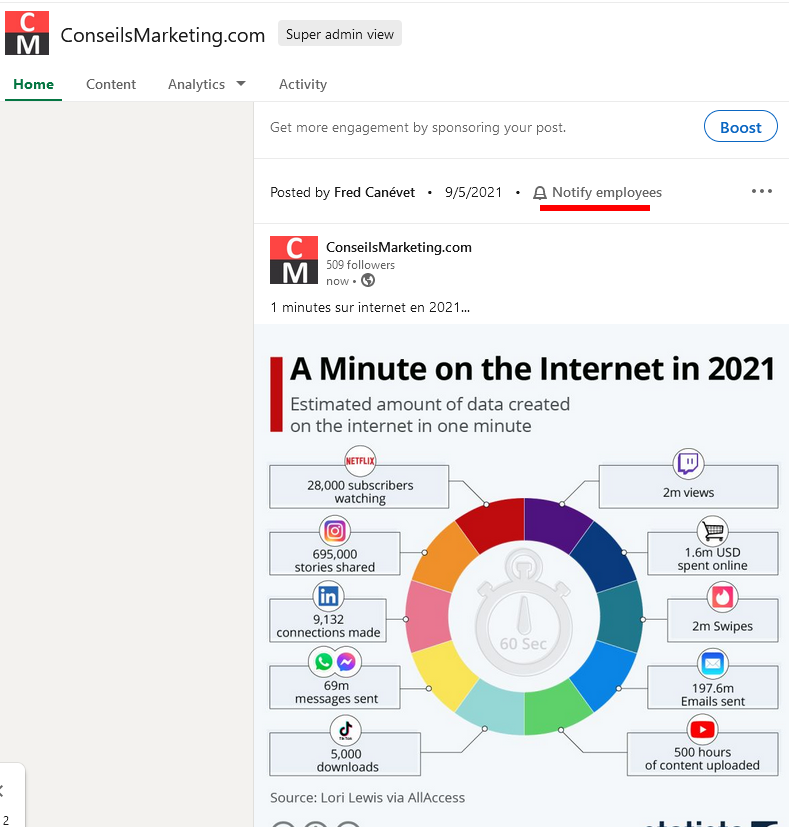Click the YouTube icon in the infographic
789x827 pixels.
click(x=702, y=729)
